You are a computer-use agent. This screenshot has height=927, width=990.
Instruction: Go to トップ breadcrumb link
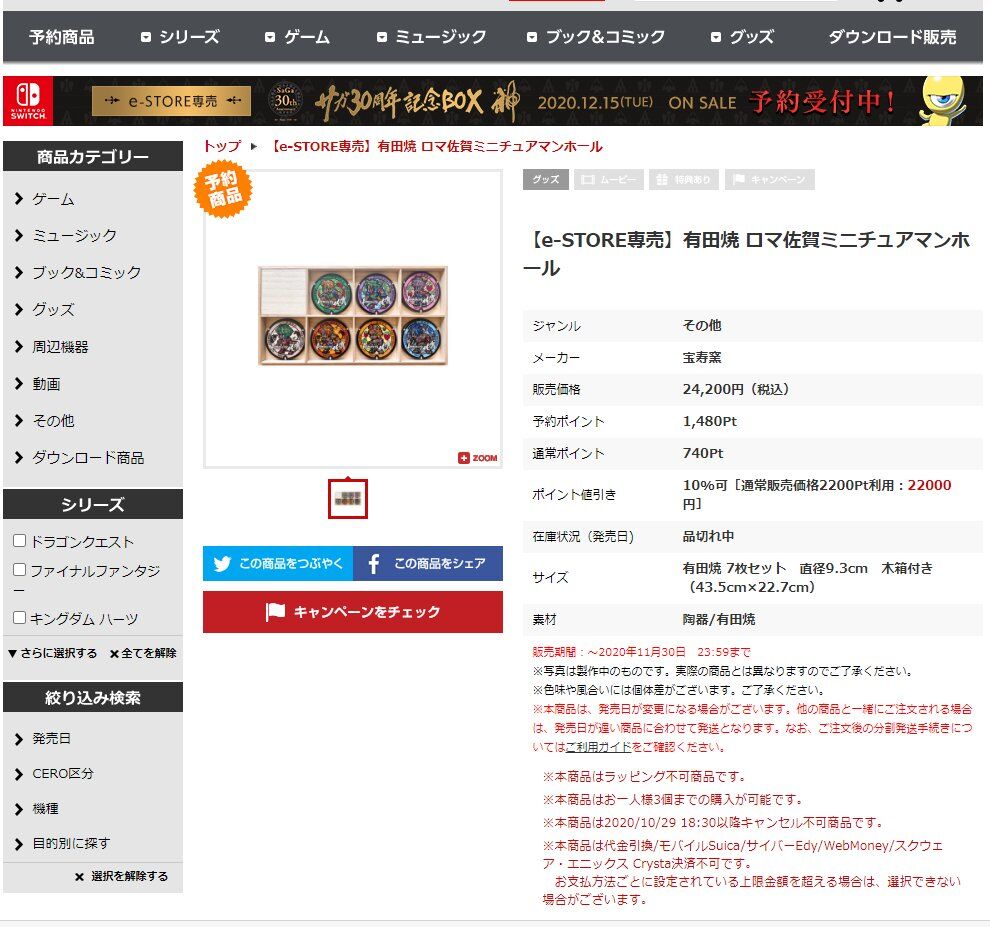pos(222,147)
